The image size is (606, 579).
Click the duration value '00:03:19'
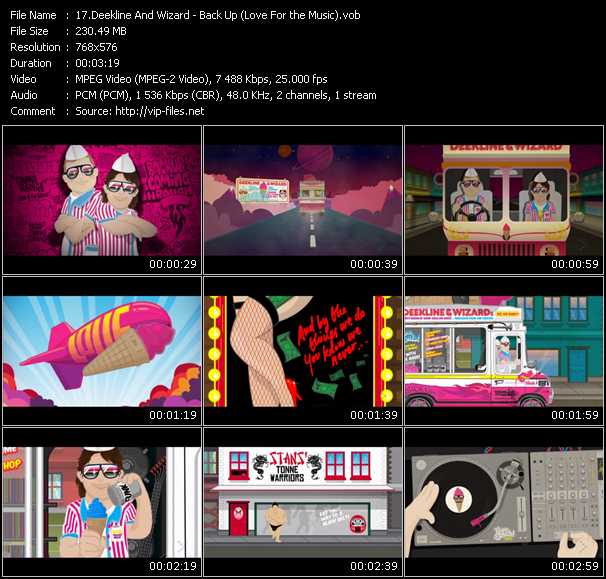[x=97, y=63]
